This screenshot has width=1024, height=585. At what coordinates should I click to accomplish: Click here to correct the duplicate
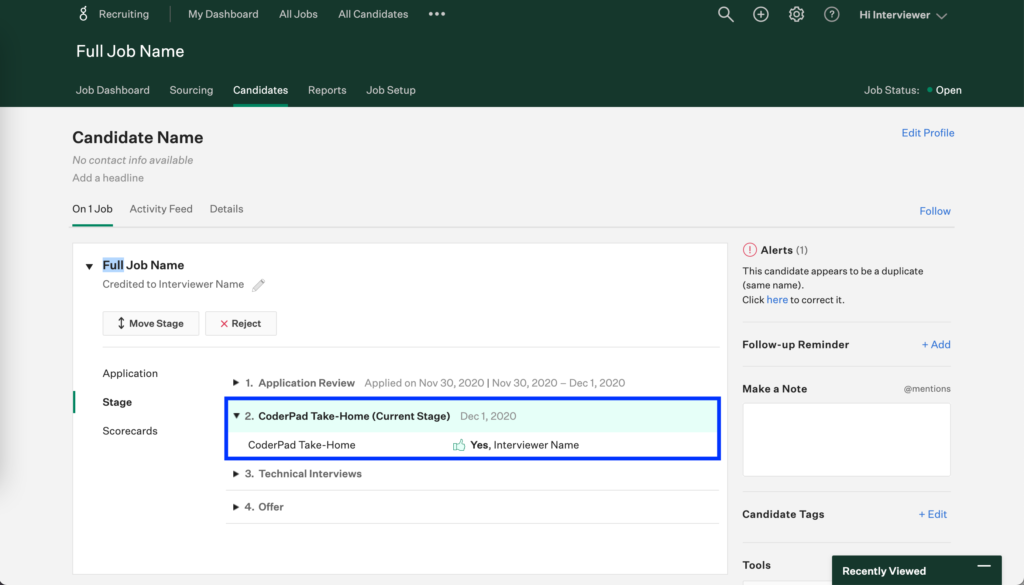point(777,299)
